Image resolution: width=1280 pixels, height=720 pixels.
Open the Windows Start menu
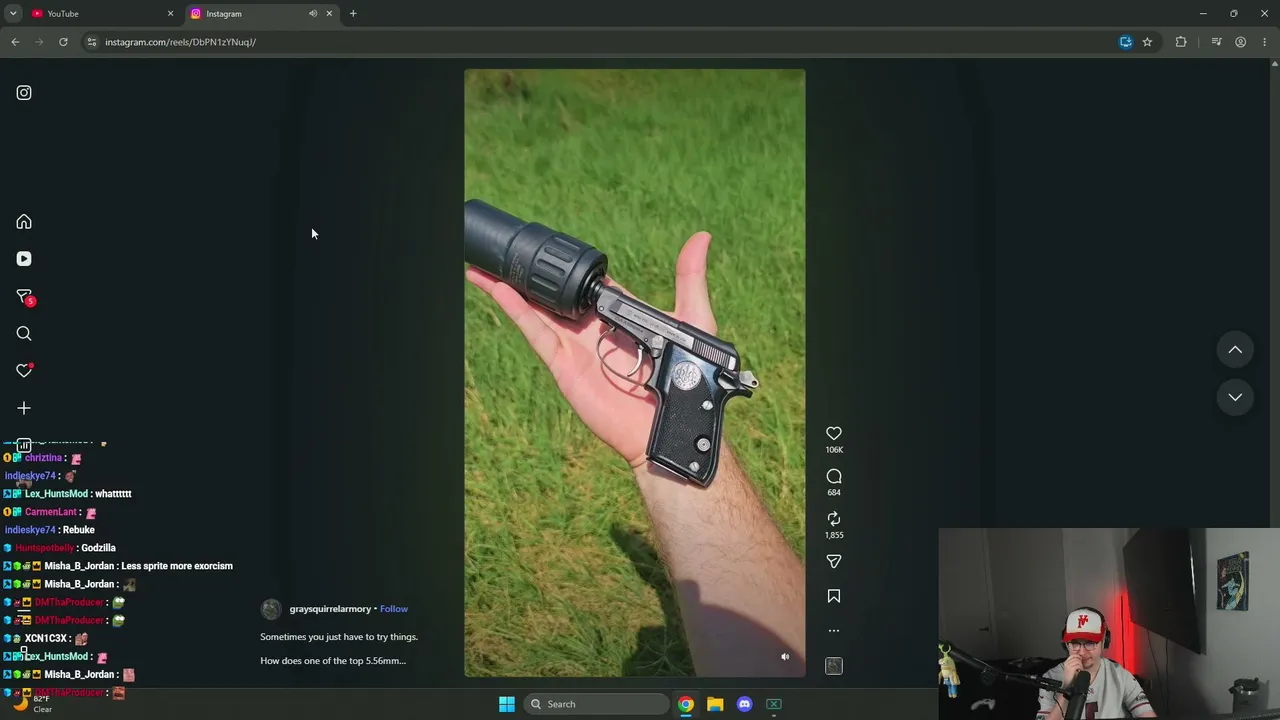(507, 704)
